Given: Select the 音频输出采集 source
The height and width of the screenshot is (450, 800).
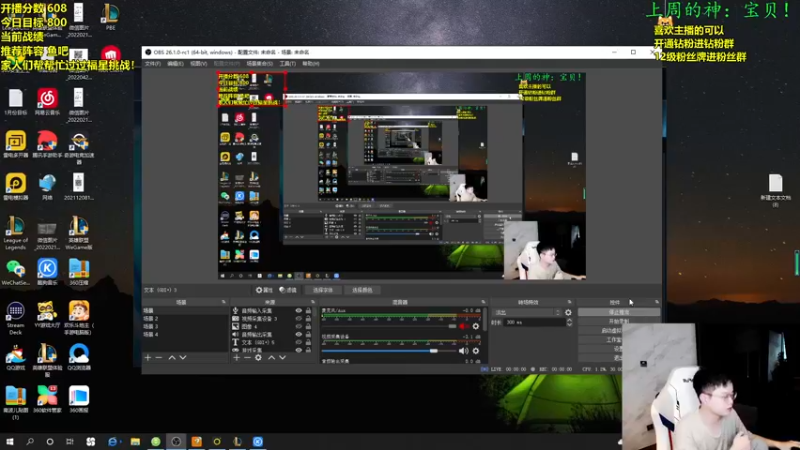Looking at the screenshot, I should pyautogui.click(x=257, y=334).
